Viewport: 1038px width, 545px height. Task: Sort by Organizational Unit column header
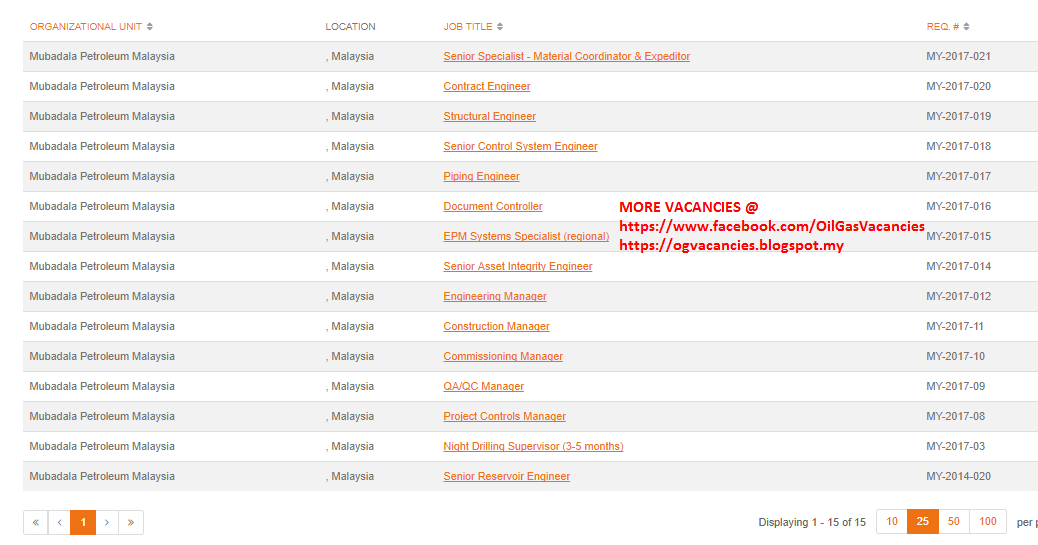(91, 26)
